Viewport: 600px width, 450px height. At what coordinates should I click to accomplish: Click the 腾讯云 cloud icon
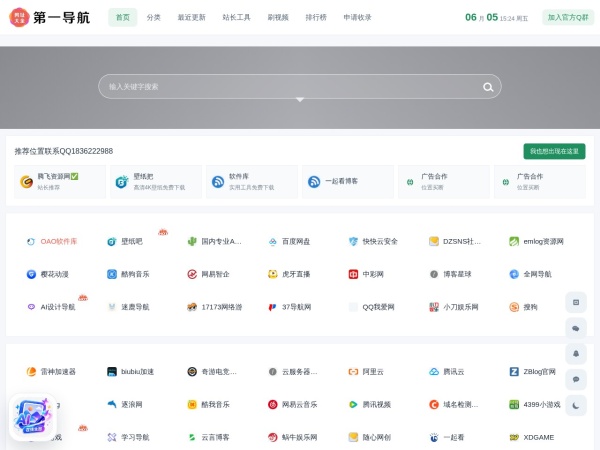tap(434, 372)
